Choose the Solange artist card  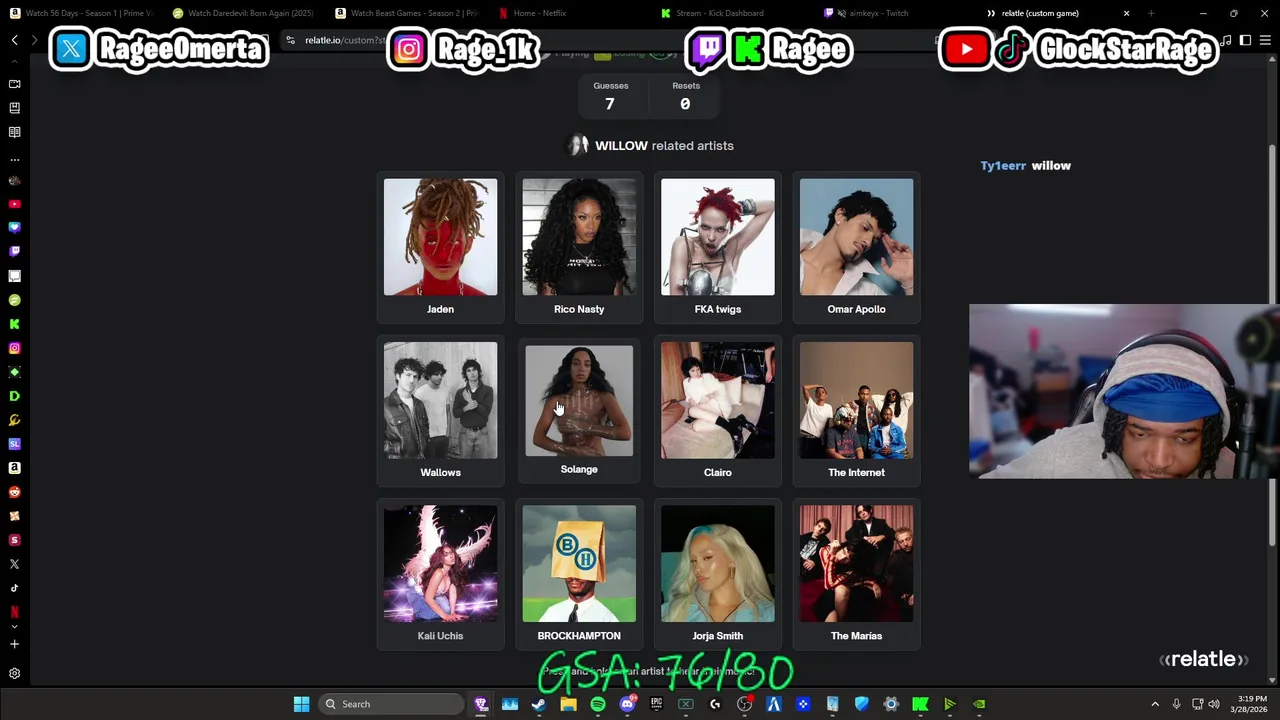coord(579,410)
